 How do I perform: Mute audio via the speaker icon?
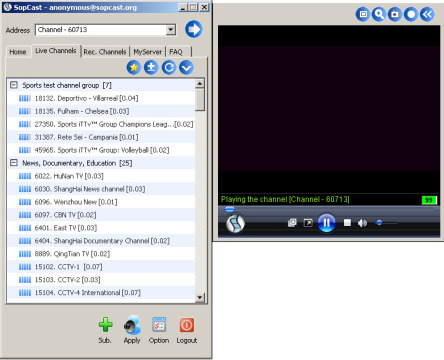(x=362, y=223)
